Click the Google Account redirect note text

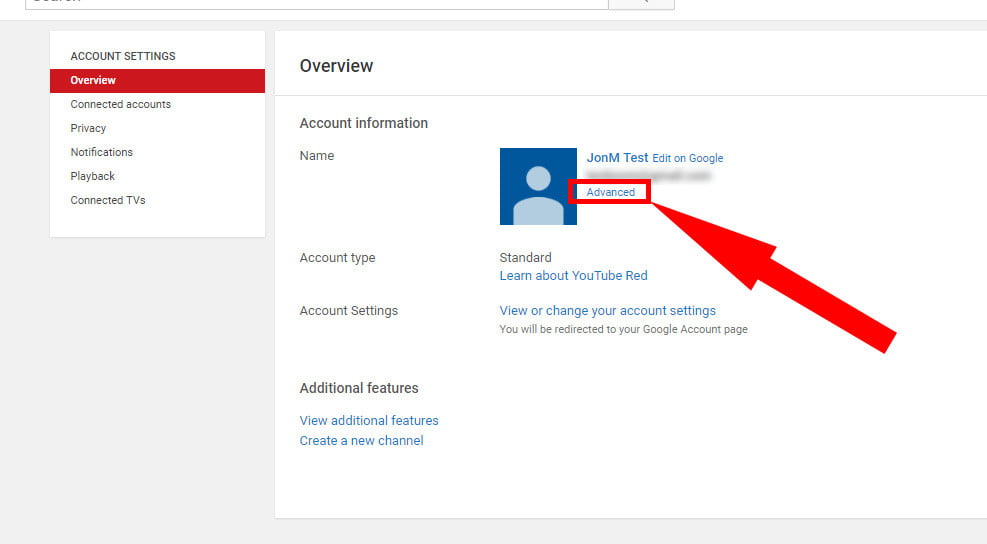pyautogui.click(x=624, y=329)
